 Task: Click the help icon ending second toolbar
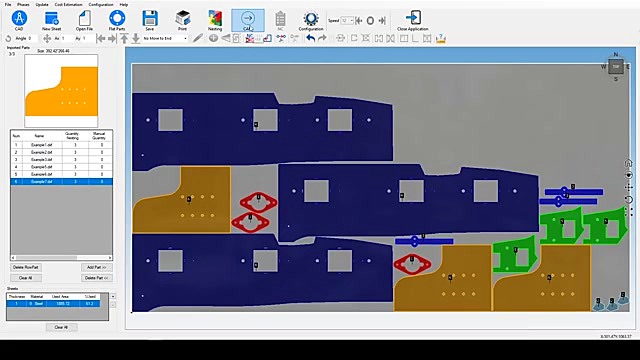pos(440,38)
